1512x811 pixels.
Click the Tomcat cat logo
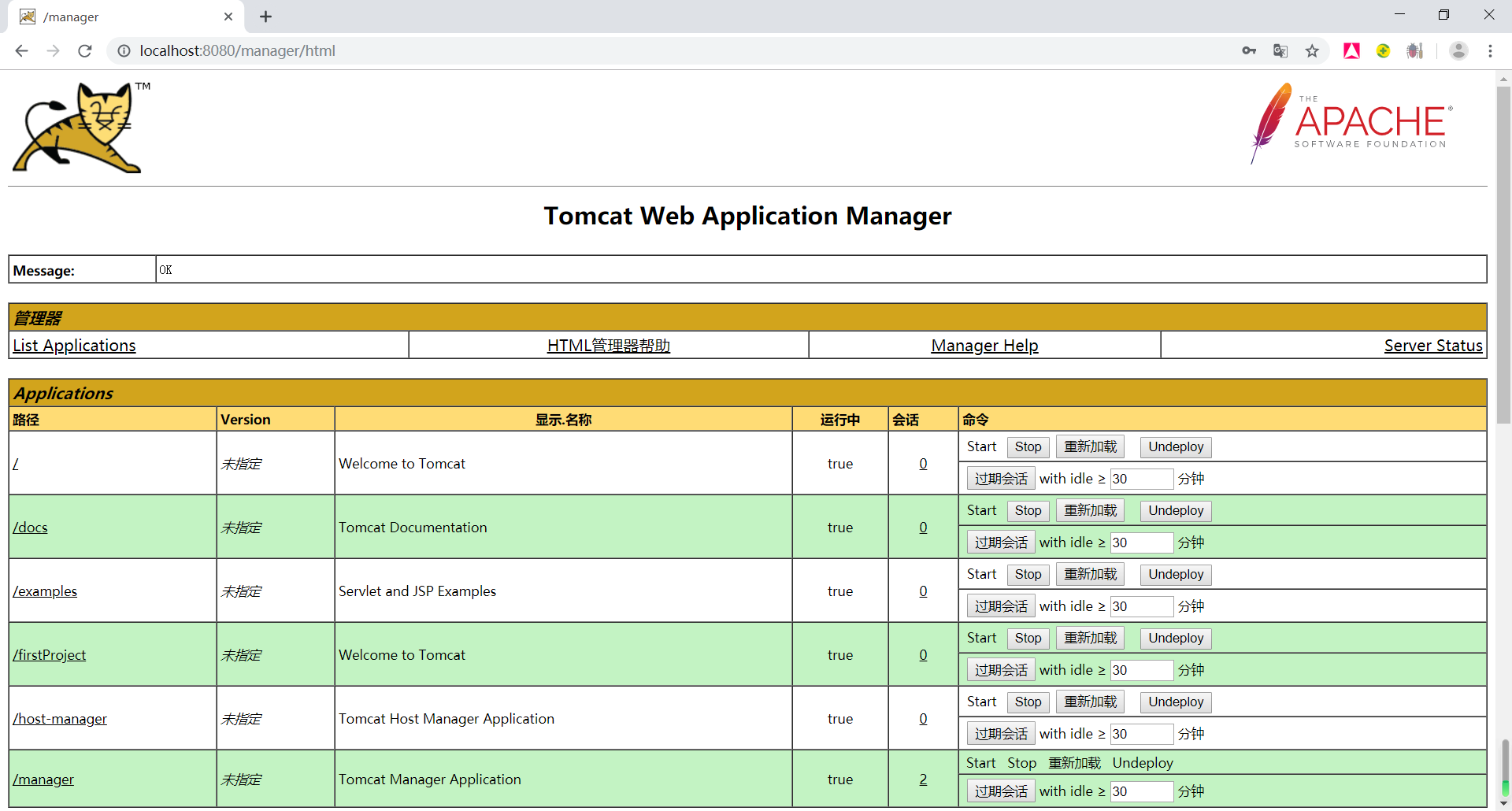click(81, 127)
